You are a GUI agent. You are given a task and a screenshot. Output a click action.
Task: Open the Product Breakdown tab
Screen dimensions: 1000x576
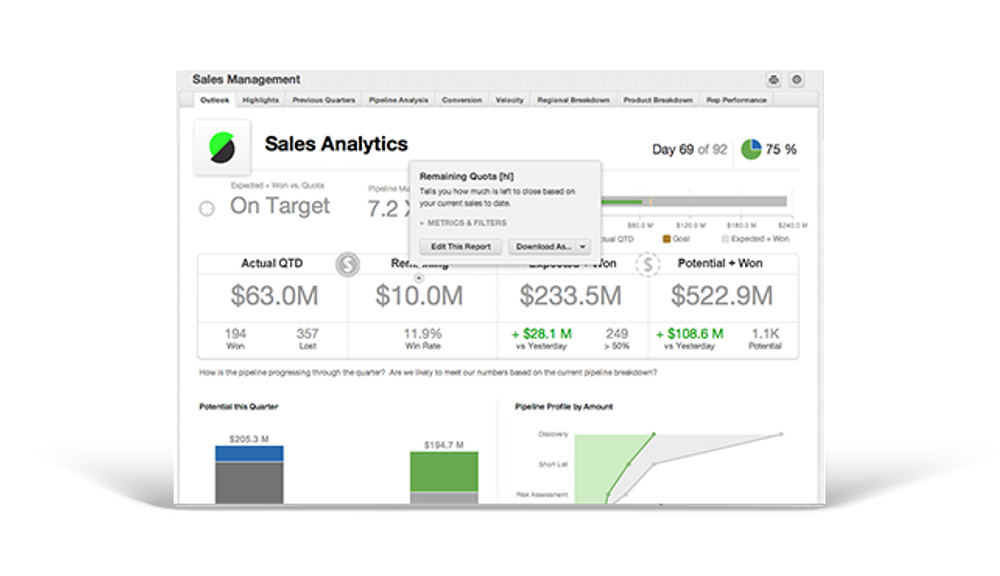tap(658, 100)
